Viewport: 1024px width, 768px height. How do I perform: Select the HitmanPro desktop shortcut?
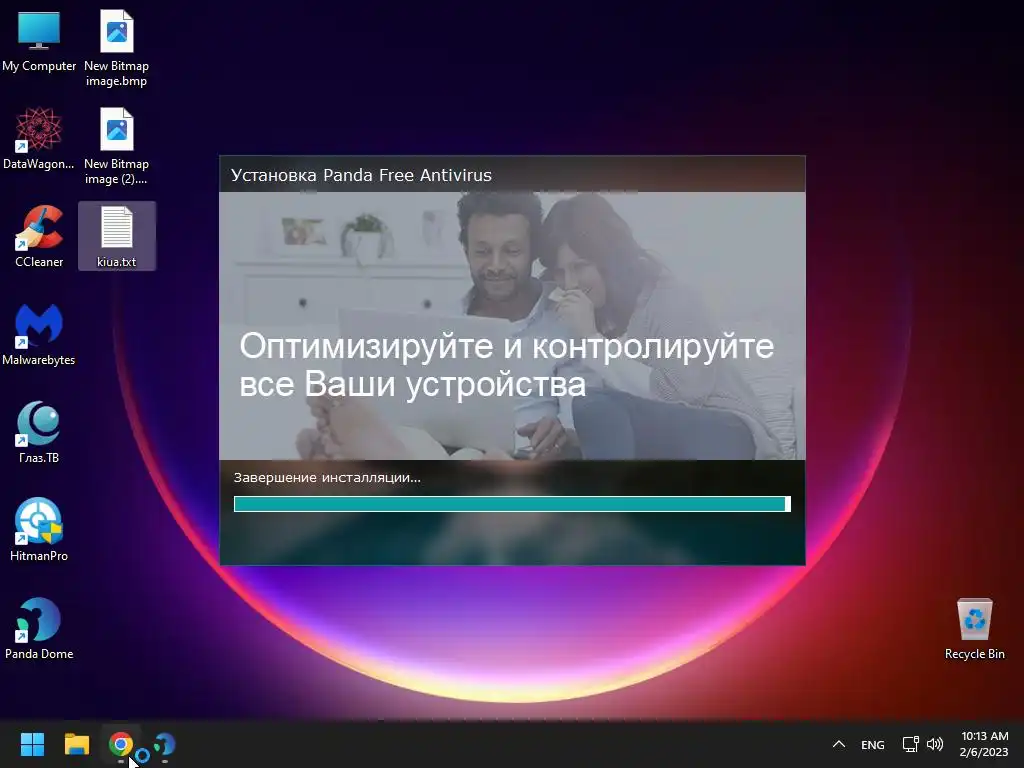click(39, 530)
